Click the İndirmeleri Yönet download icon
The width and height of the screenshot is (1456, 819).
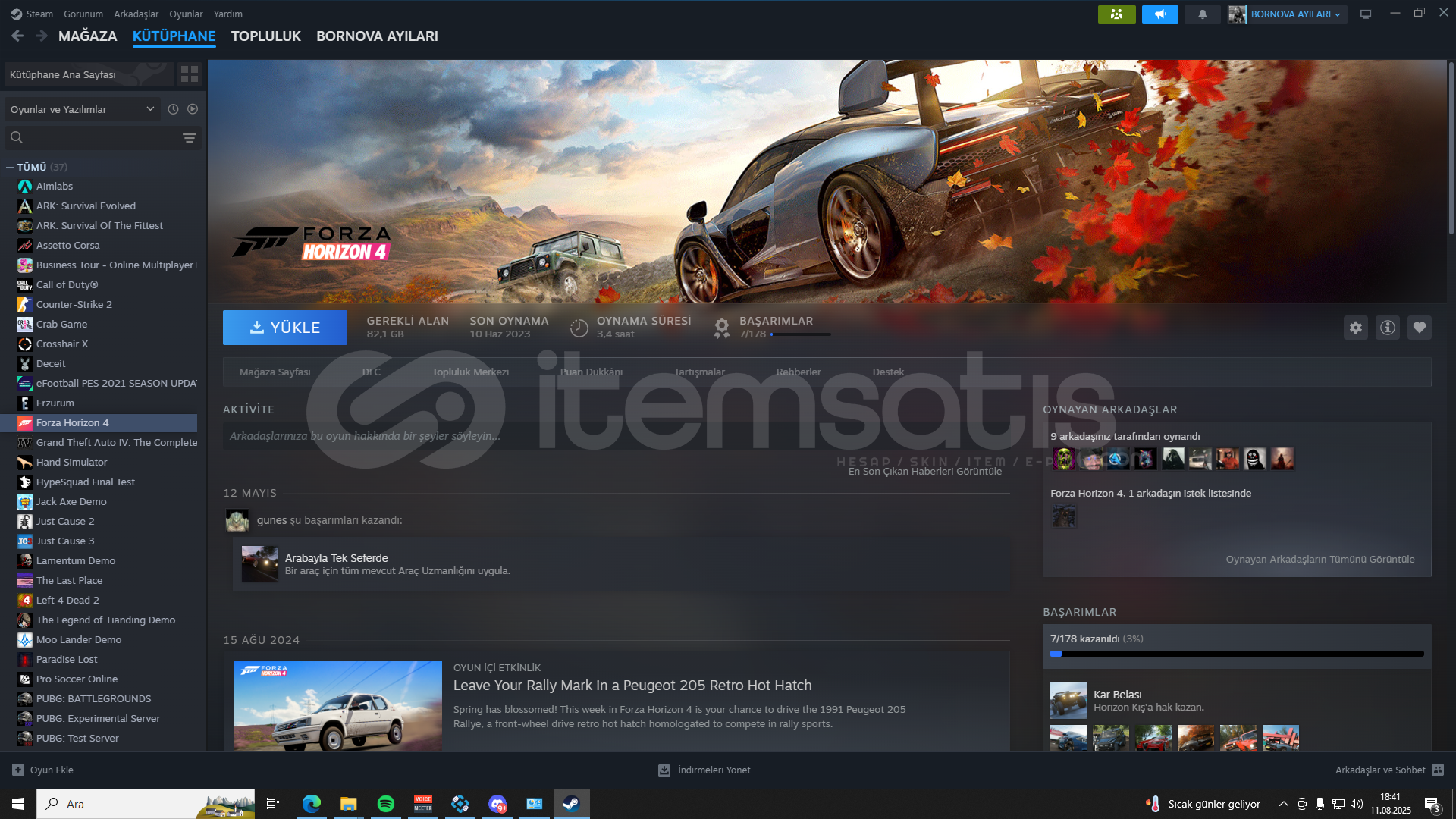point(664,770)
